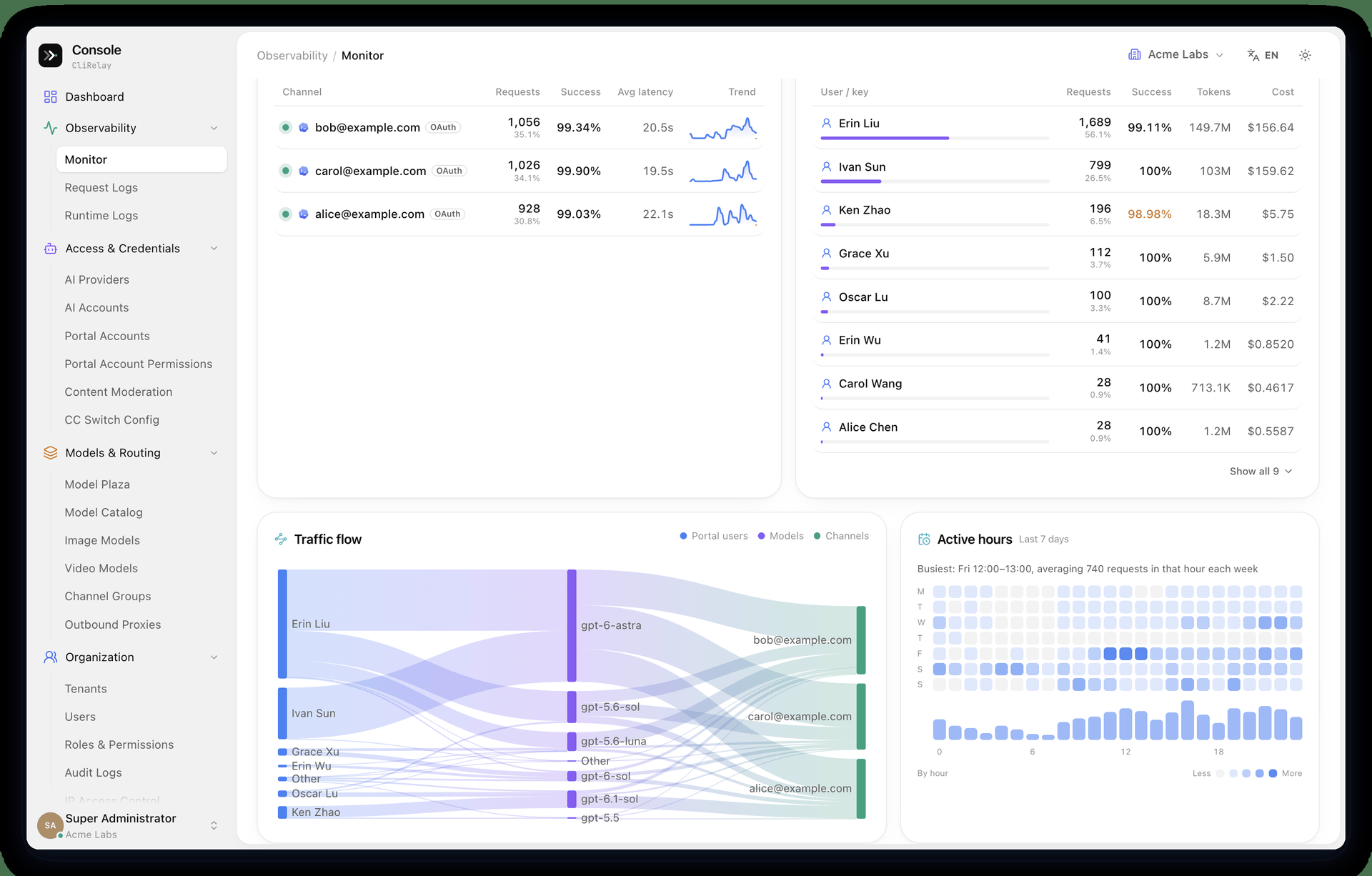1372x876 pixels.
Task: Toggle the light theme sun icon
Action: (x=1305, y=55)
